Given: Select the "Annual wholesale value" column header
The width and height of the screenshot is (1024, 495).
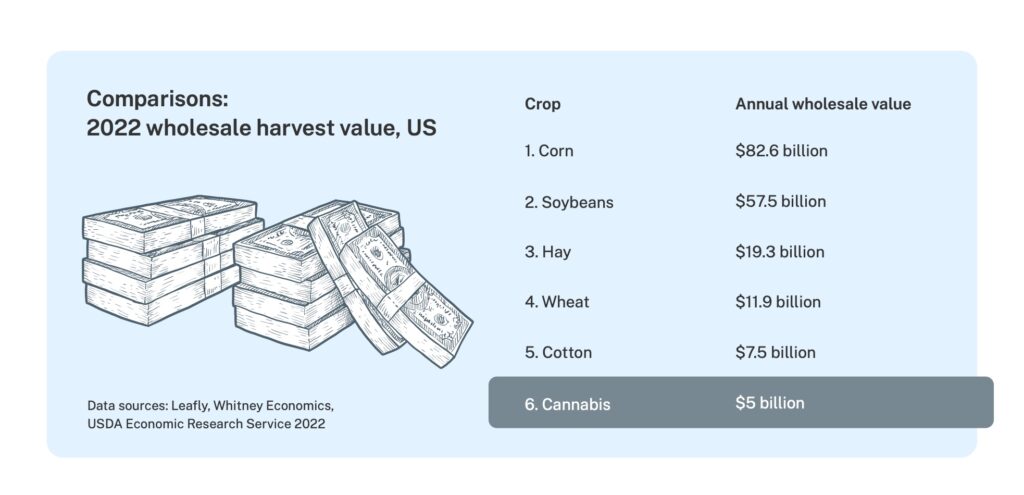Looking at the screenshot, I should [823, 104].
